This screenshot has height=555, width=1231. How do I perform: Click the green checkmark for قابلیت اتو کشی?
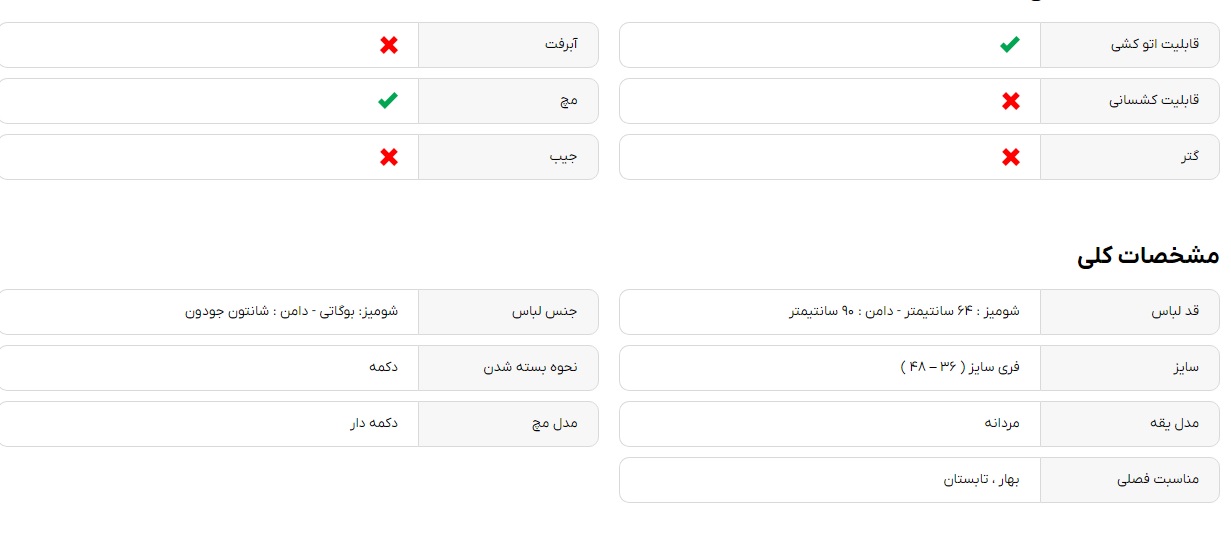click(x=1010, y=45)
